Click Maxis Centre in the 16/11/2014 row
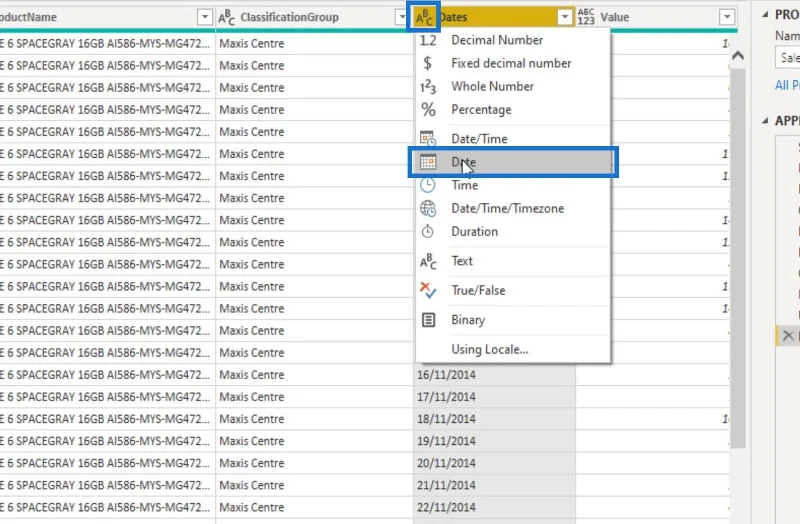This screenshot has width=800, height=524. [314, 375]
